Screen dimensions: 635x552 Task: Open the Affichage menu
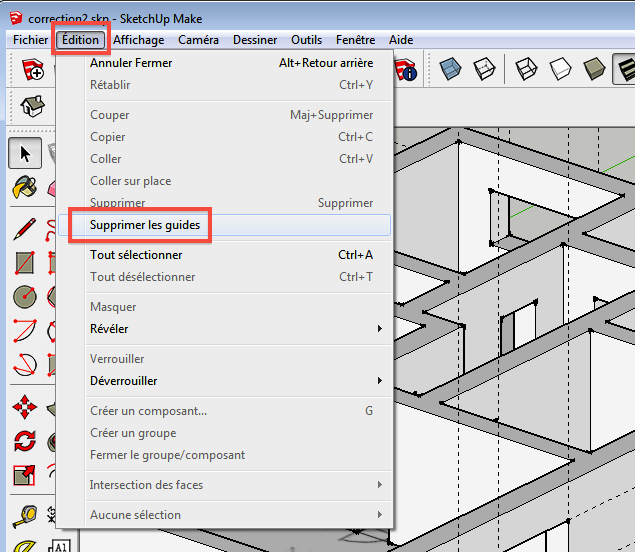pos(139,40)
